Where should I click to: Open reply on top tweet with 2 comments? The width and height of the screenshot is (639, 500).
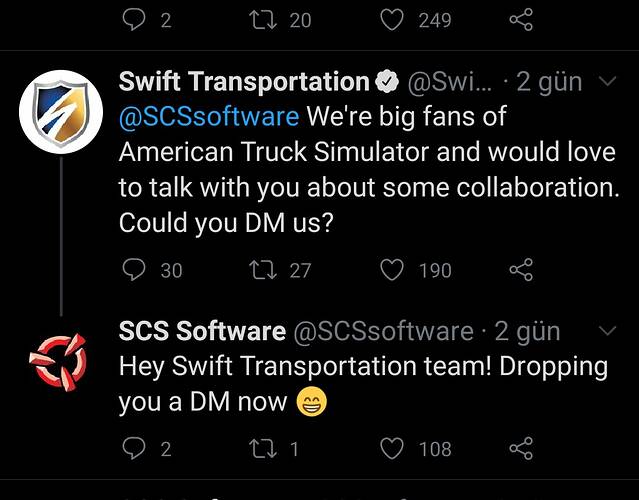click(134, 20)
